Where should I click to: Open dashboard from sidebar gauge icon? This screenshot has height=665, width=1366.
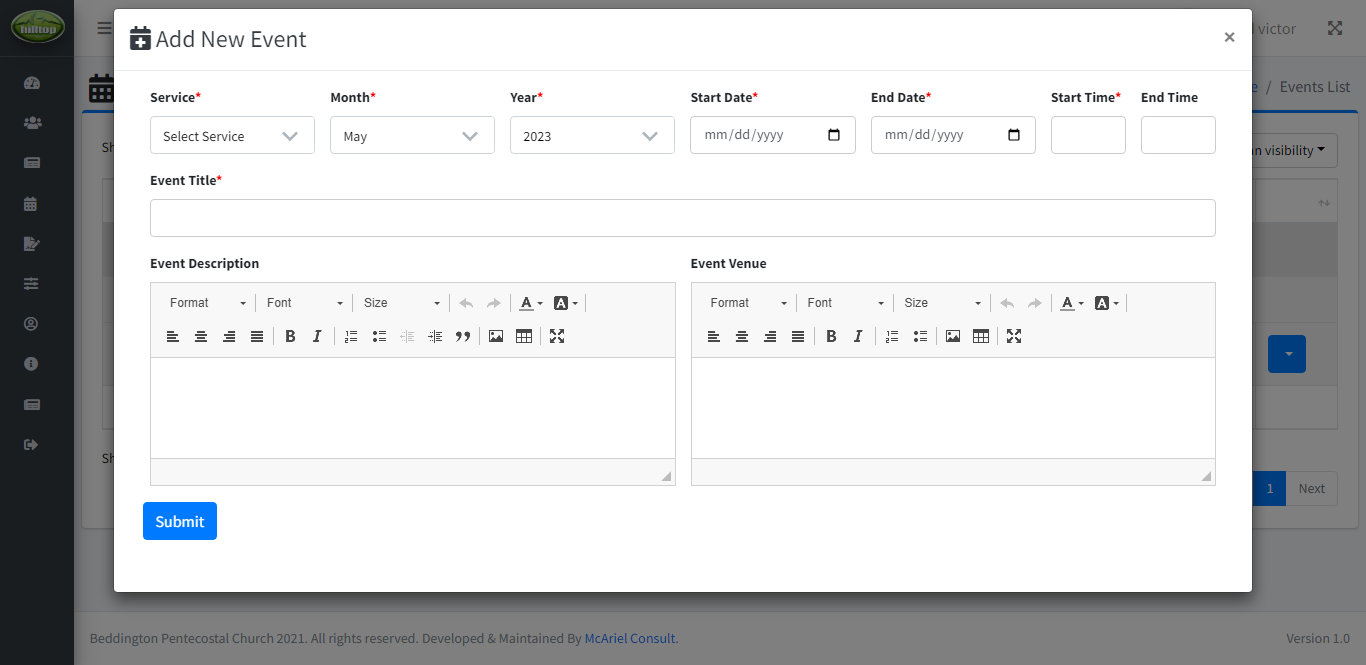pos(31,83)
